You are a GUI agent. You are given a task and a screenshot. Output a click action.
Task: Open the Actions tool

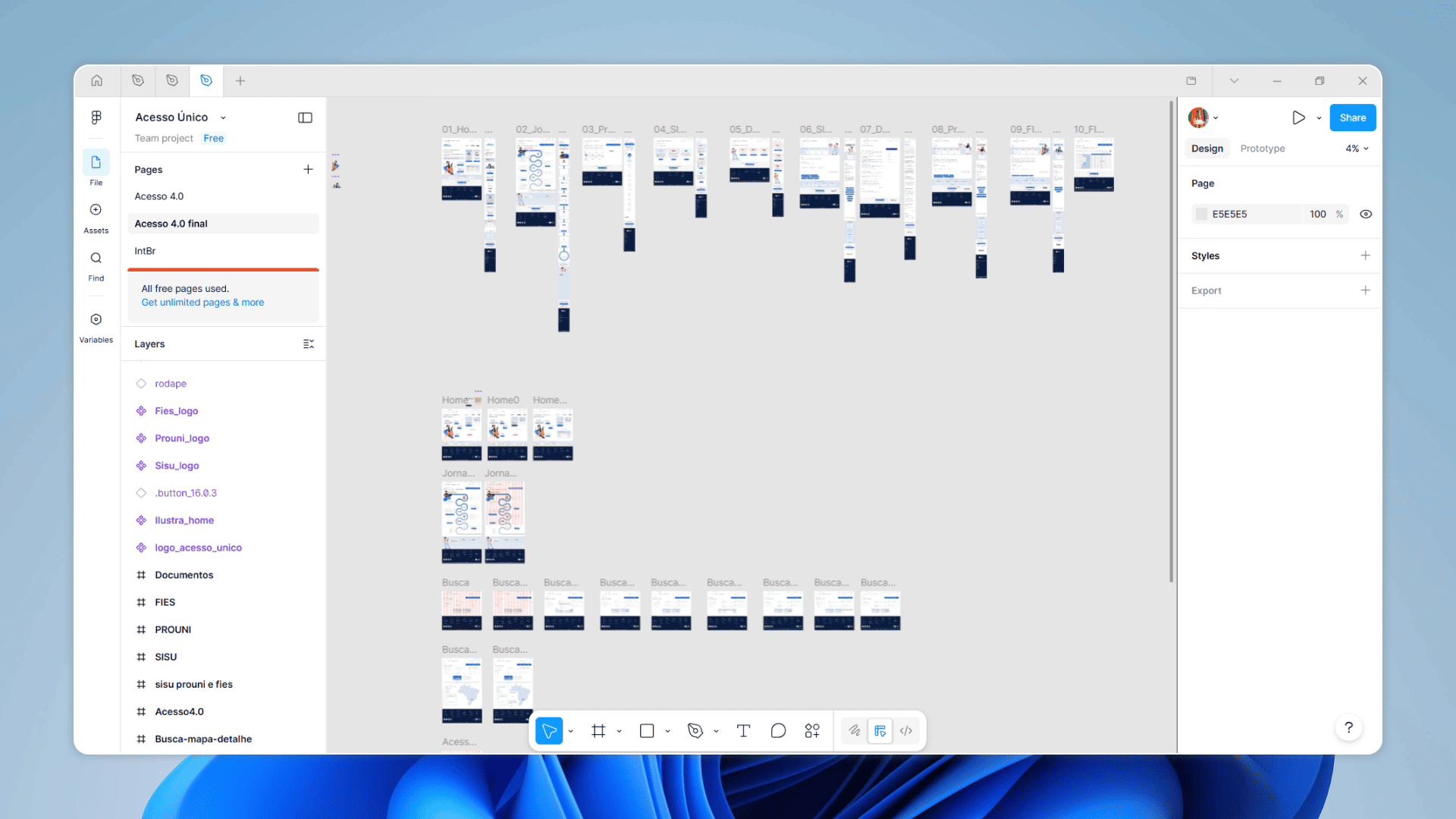pos(812,731)
